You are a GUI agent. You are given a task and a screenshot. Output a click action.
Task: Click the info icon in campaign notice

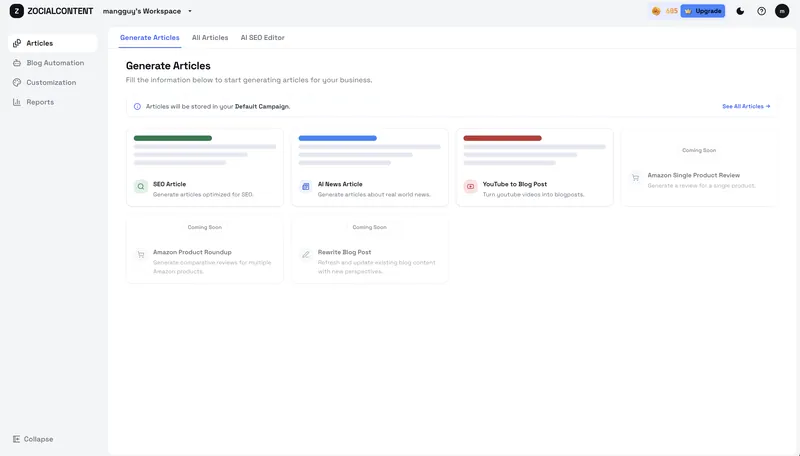click(x=137, y=107)
